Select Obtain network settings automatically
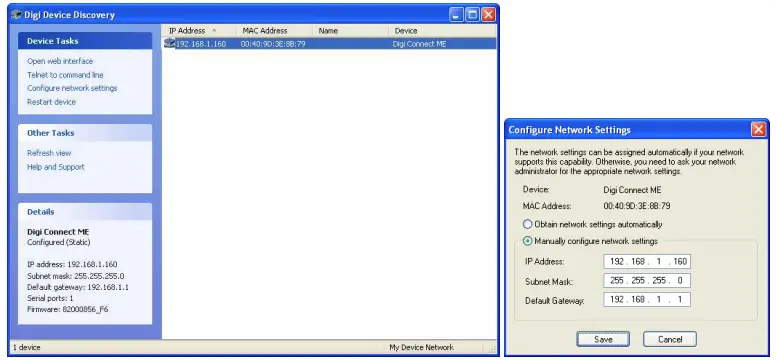The height and width of the screenshot is (361, 776). pyautogui.click(x=528, y=224)
